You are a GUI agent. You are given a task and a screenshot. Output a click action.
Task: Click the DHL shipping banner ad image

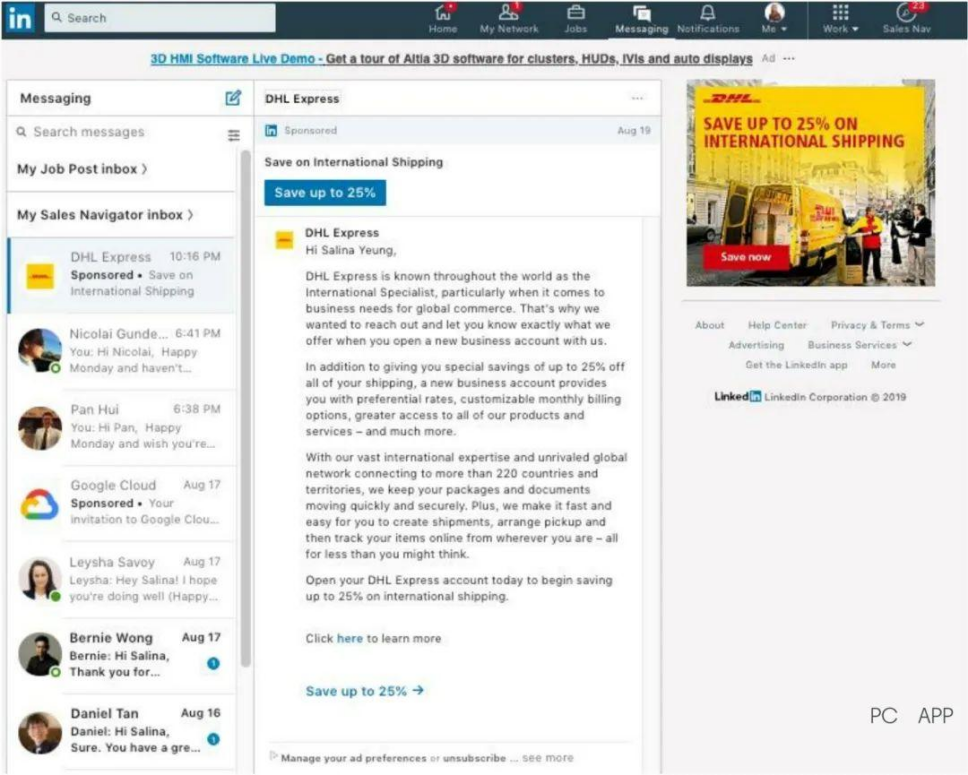pos(811,183)
